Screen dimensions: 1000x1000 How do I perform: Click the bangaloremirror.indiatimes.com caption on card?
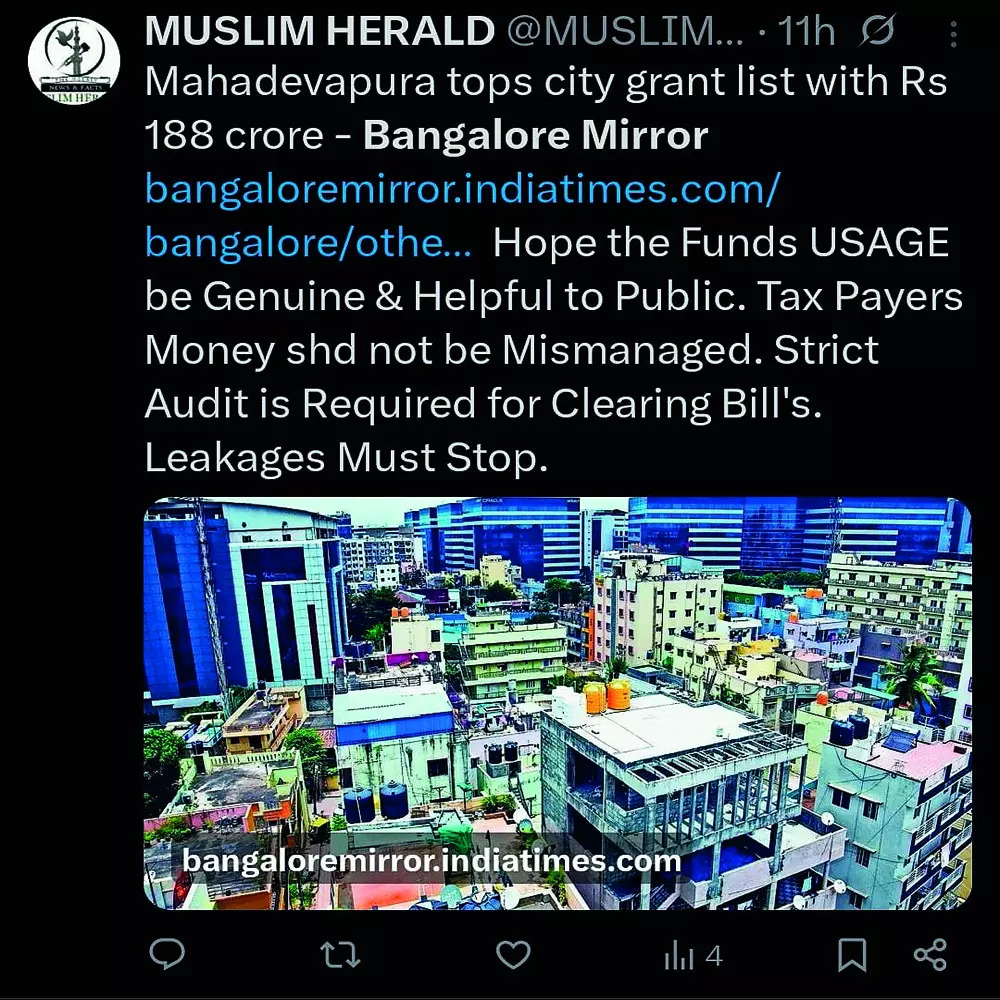[x=432, y=861]
